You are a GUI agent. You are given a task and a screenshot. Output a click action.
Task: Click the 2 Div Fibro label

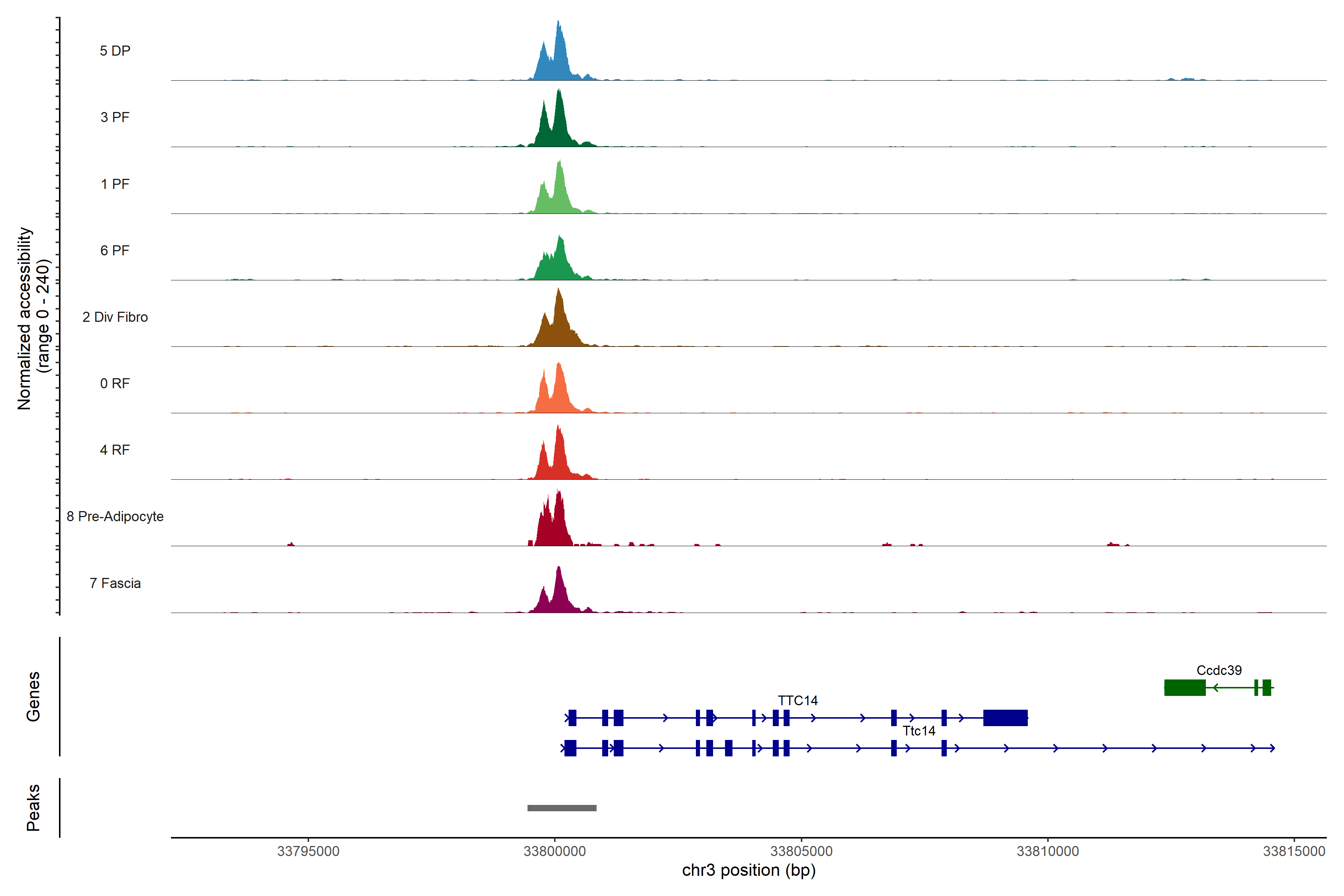[115, 317]
